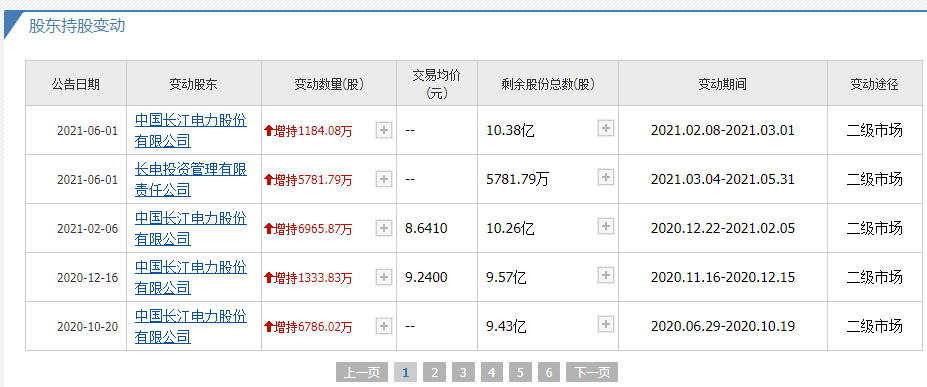The image size is (927, 387).
Task: Click average price 9.2400
Action: (426, 277)
